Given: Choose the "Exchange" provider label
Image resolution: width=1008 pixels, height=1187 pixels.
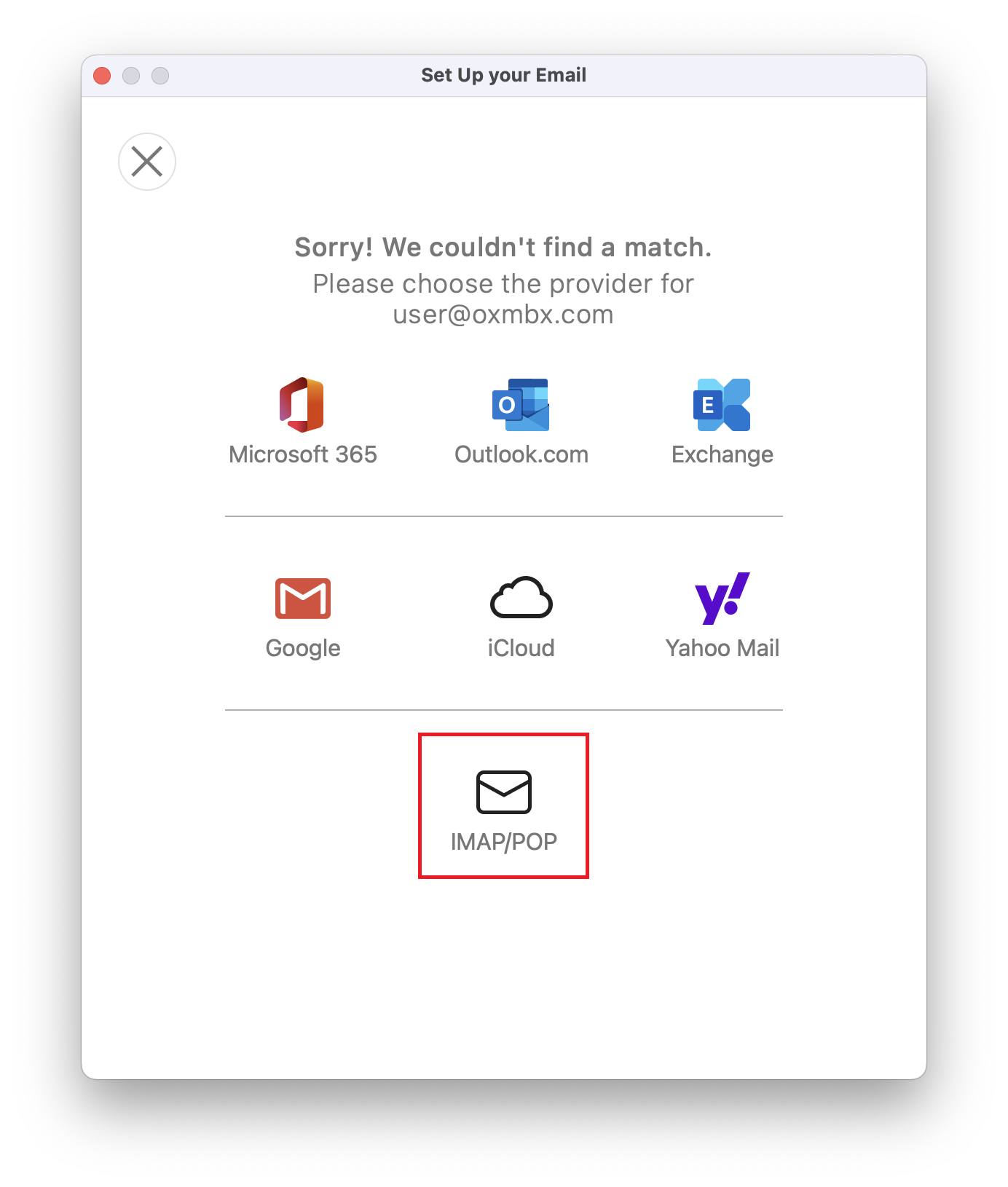Looking at the screenshot, I should tap(722, 454).
